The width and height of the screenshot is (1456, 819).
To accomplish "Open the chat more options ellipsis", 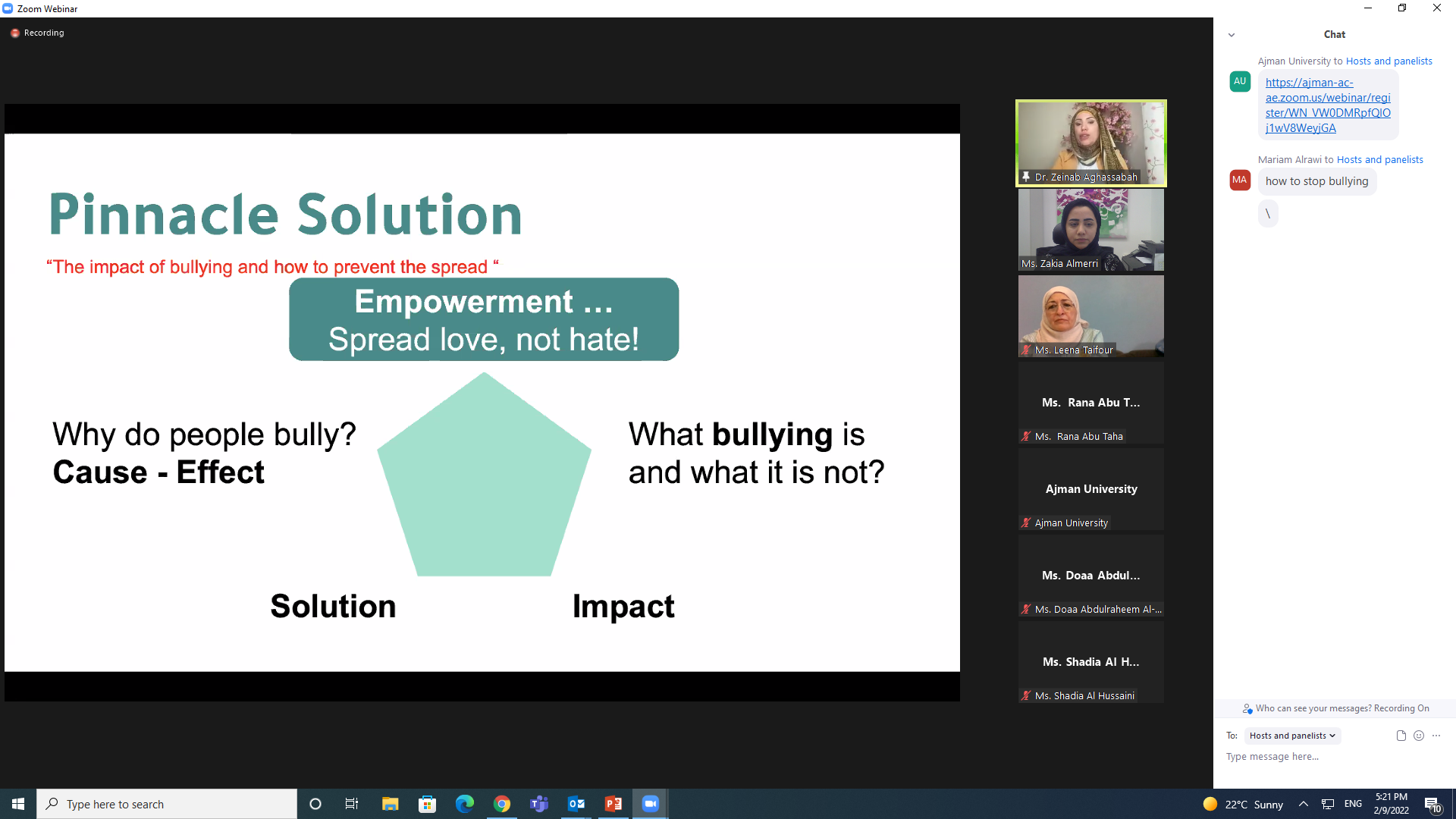I will 1436,736.
